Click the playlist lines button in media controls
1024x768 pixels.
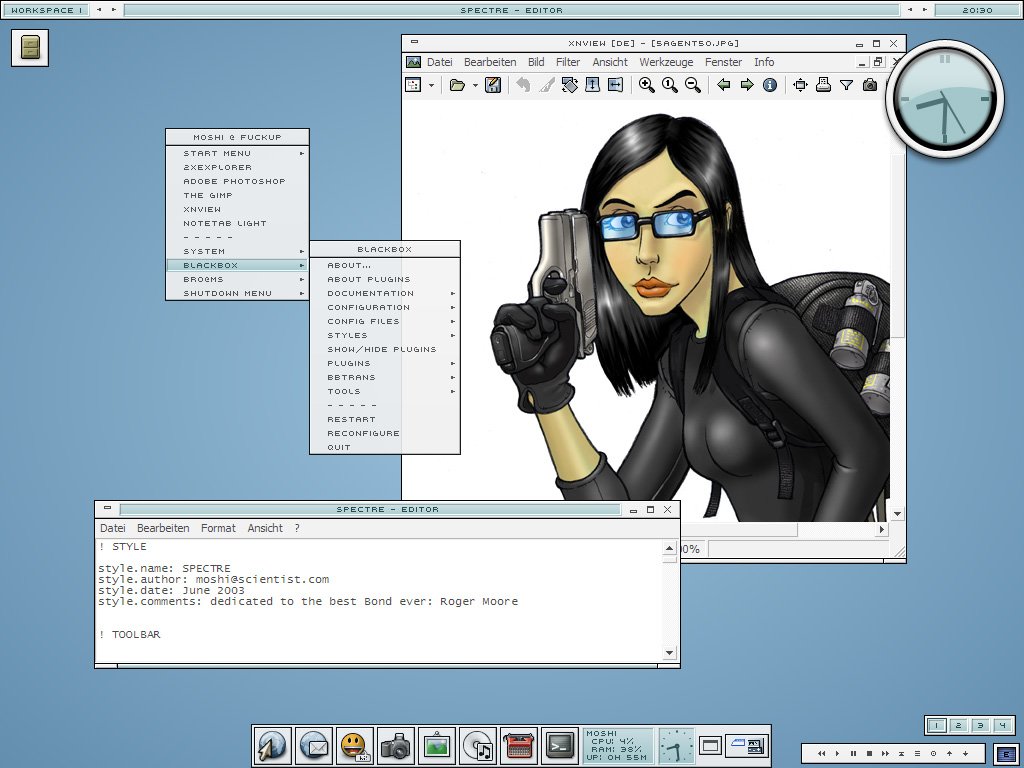(x=918, y=754)
